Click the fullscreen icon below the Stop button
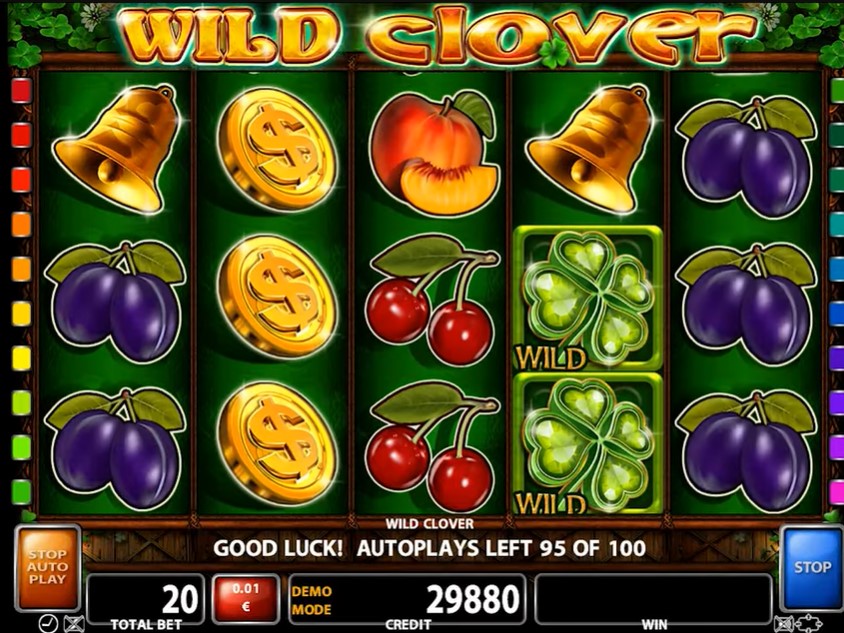 (x=810, y=623)
